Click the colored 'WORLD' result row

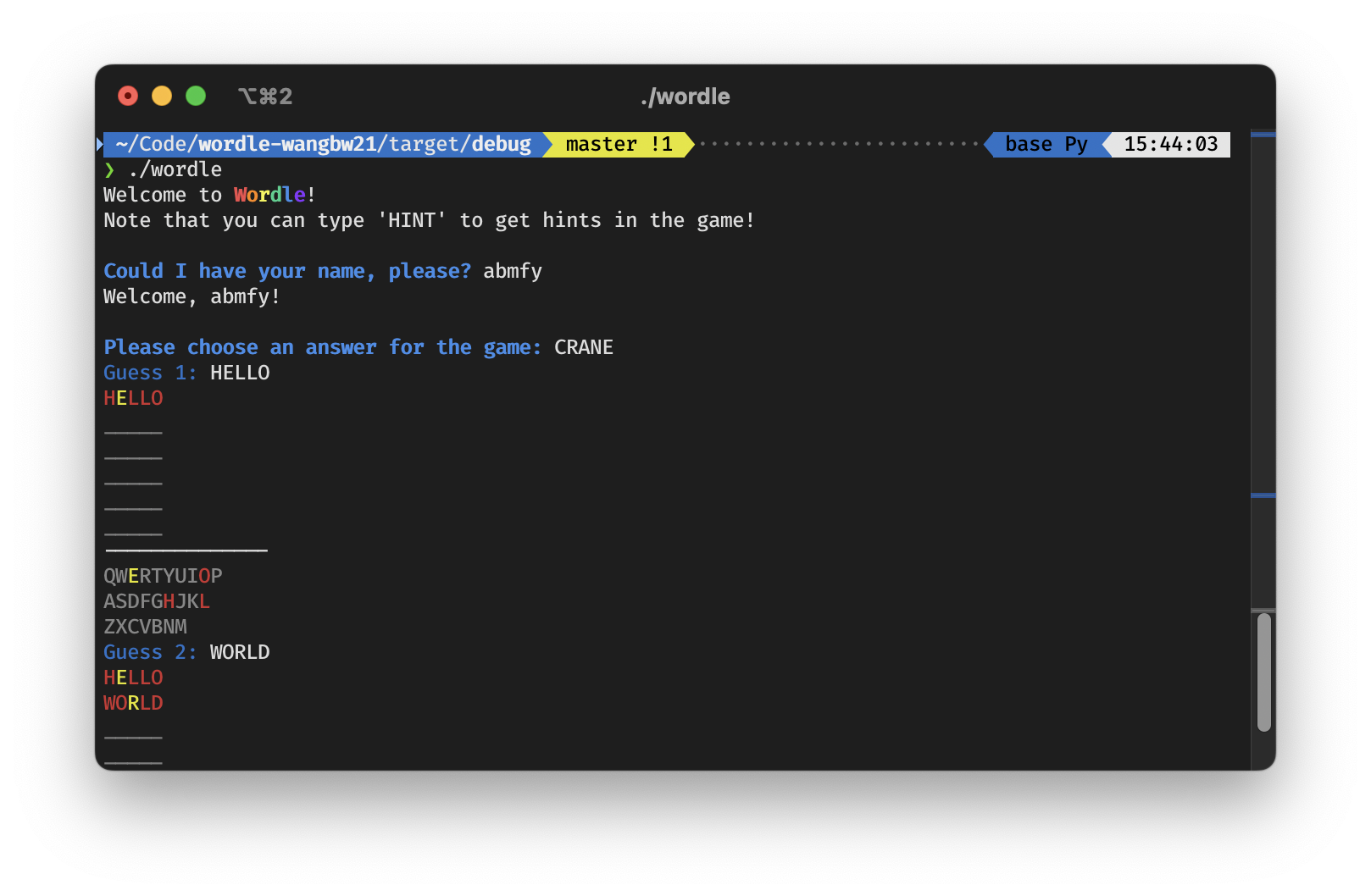click(133, 703)
